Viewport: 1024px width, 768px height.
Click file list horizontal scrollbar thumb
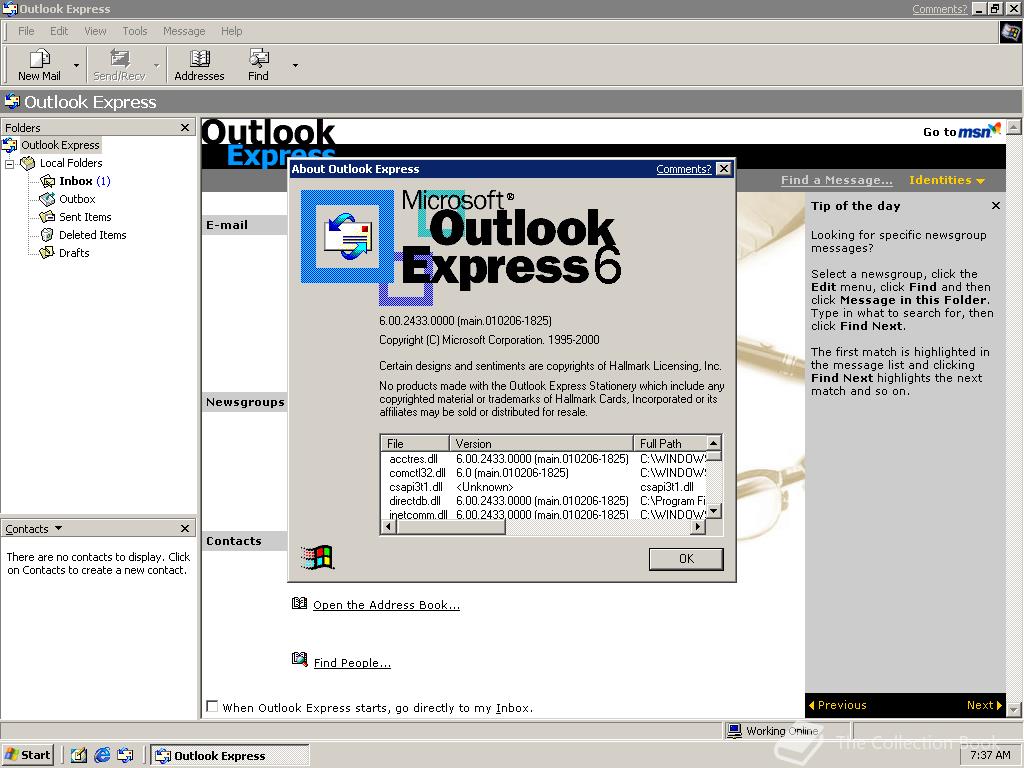point(451,526)
